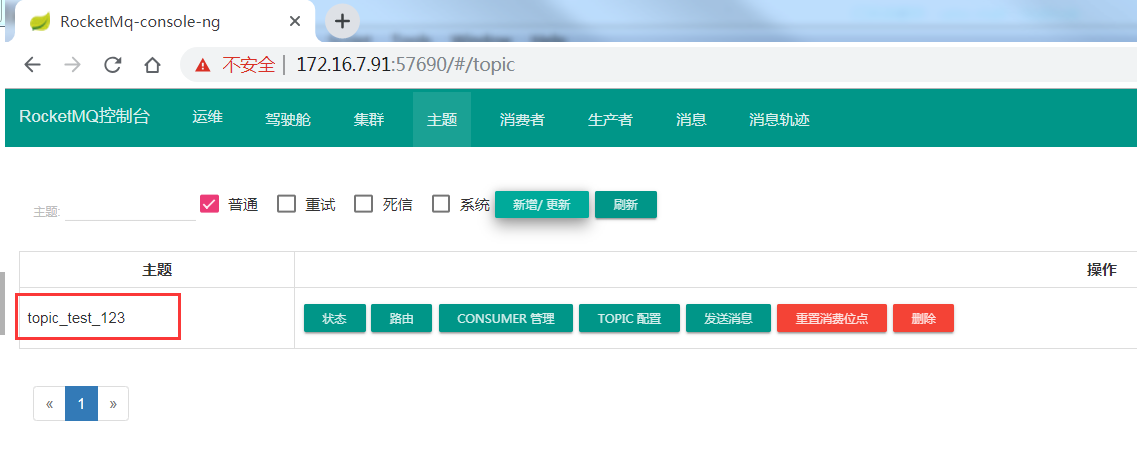1137x452 pixels.
Task: Open CONSUMER 管理 for topic_test_123
Action: [506, 319]
